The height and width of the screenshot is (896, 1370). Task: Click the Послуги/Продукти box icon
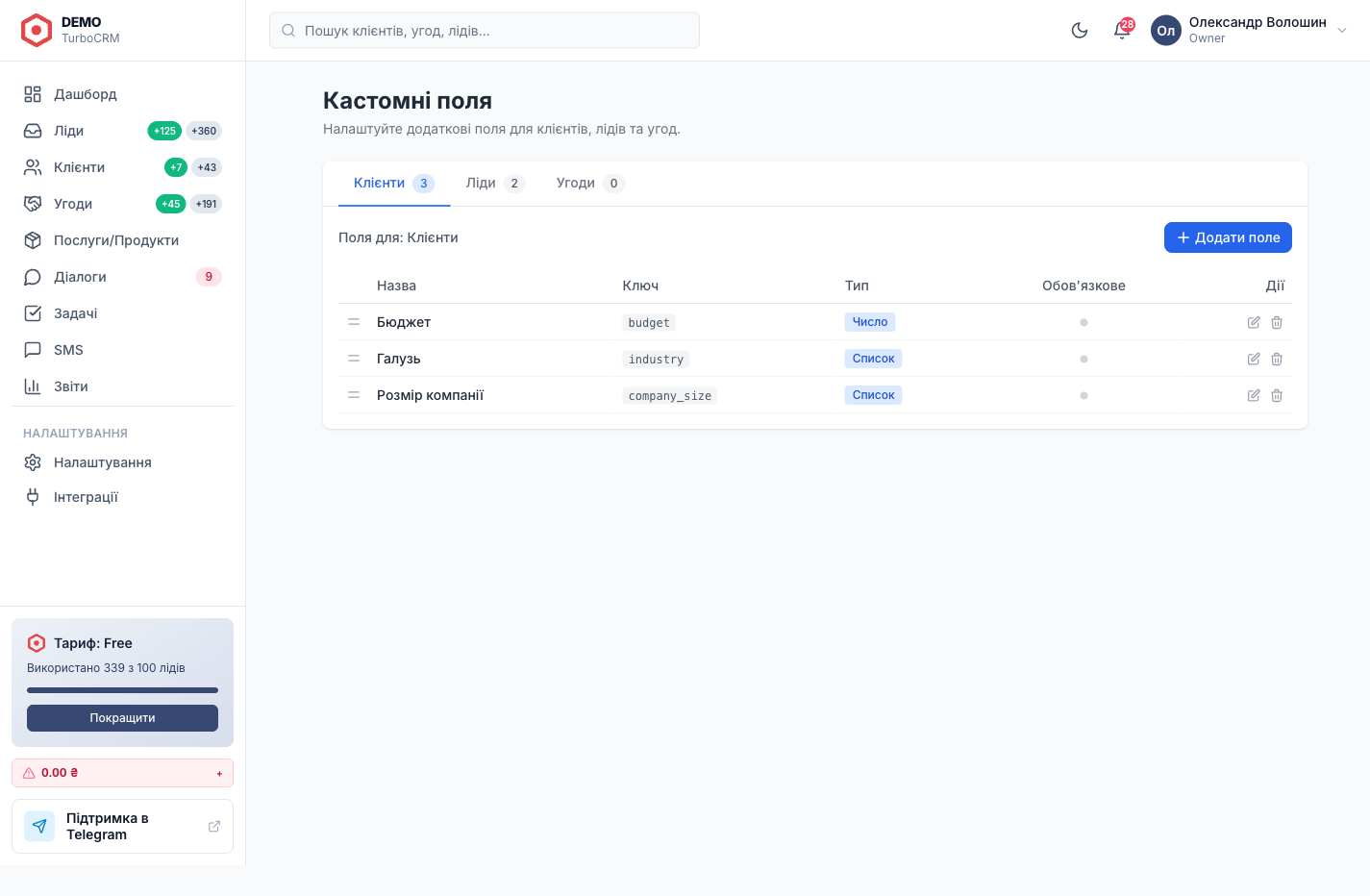[33, 240]
